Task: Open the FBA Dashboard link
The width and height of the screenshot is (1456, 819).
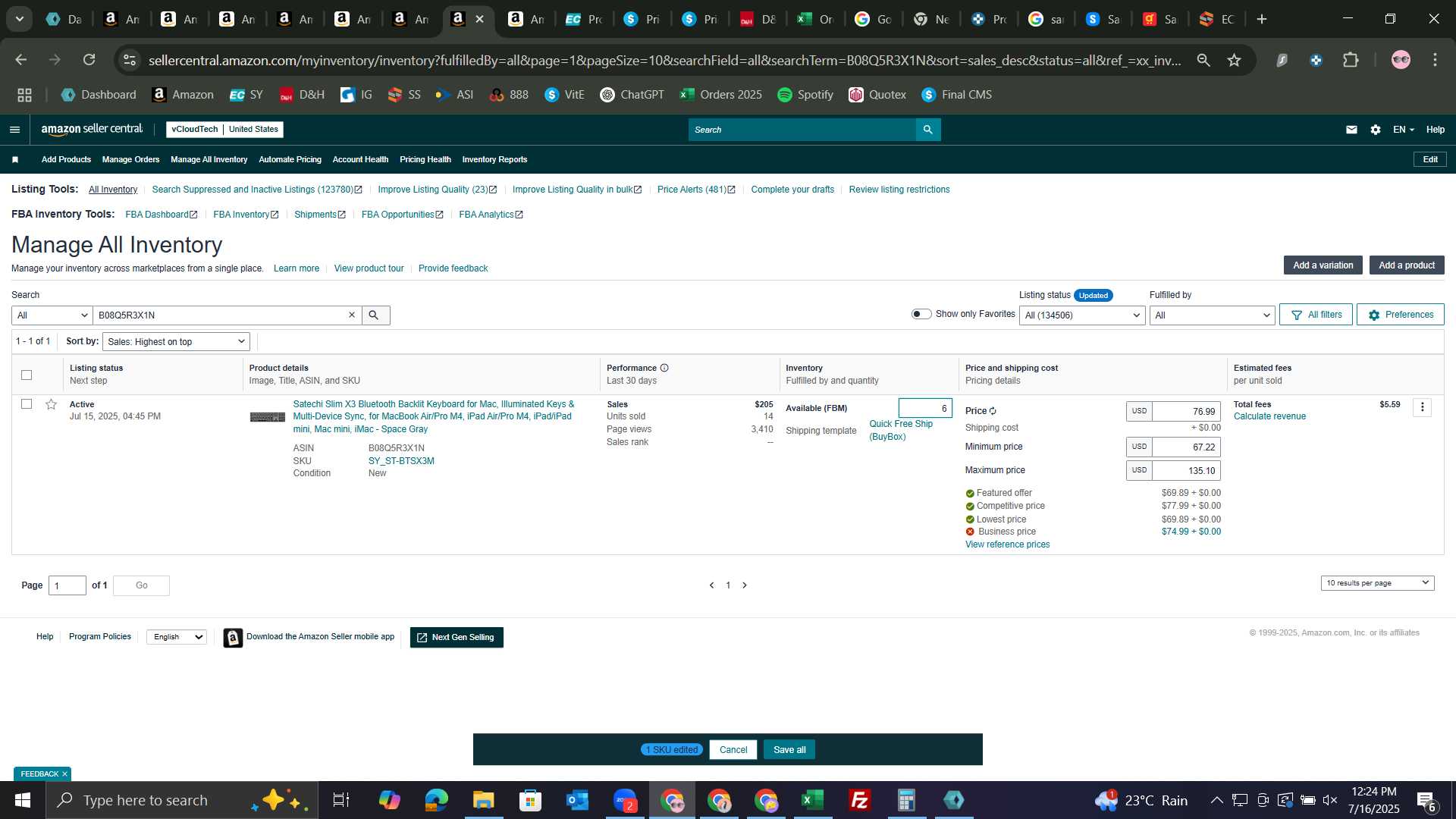Action: tap(162, 215)
